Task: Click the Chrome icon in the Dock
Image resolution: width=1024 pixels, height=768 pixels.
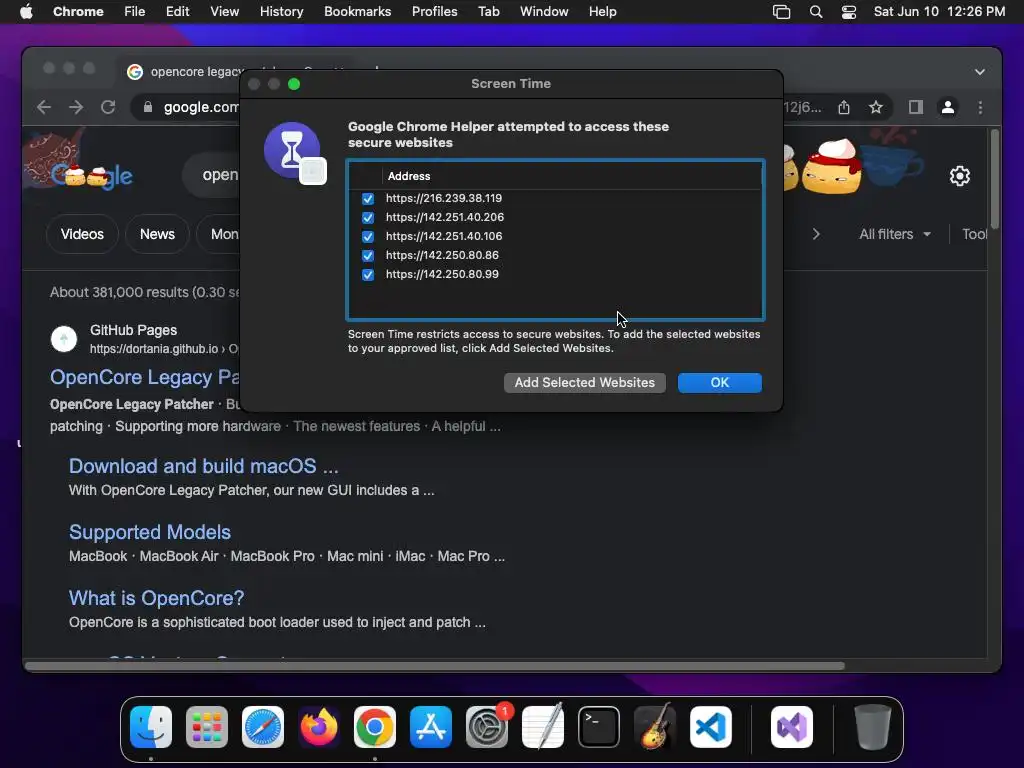Action: click(375, 727)
